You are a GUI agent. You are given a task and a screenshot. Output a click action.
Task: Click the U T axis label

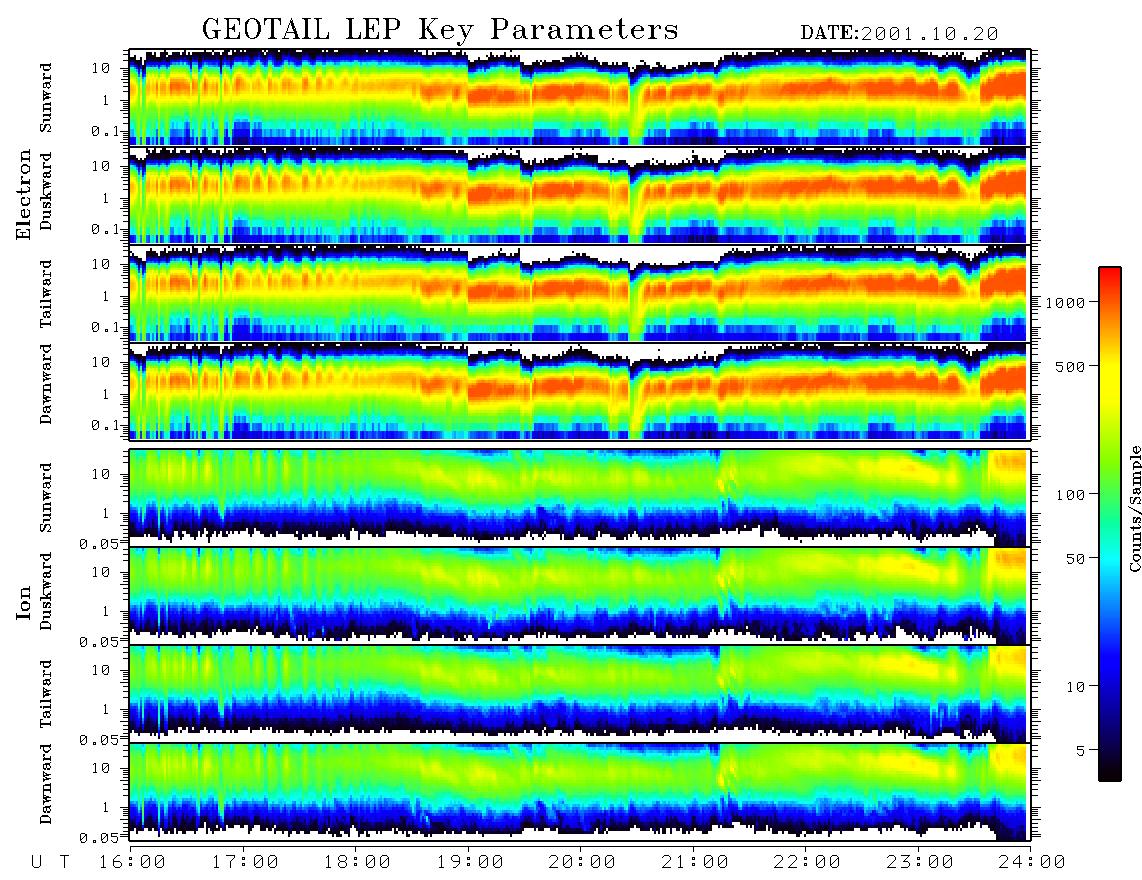[51, 862]
